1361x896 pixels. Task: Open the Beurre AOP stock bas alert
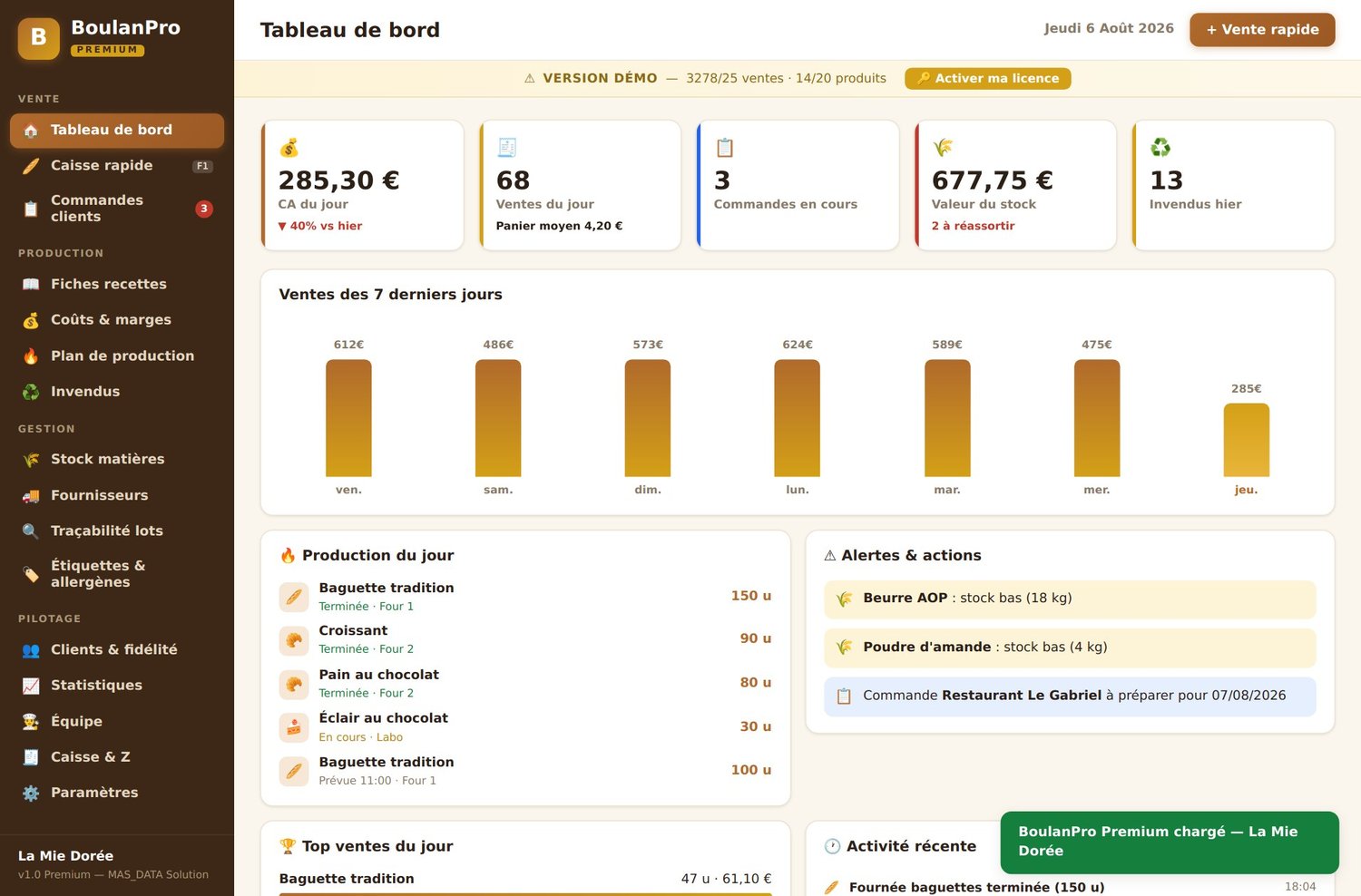(1070, 599)
